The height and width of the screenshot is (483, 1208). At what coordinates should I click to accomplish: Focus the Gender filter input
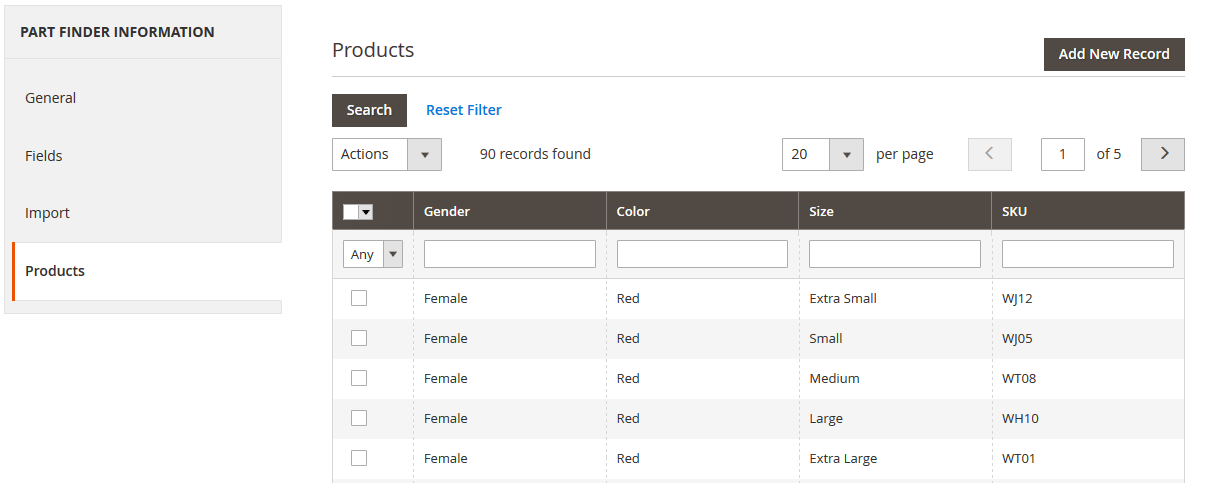[509, 254]
